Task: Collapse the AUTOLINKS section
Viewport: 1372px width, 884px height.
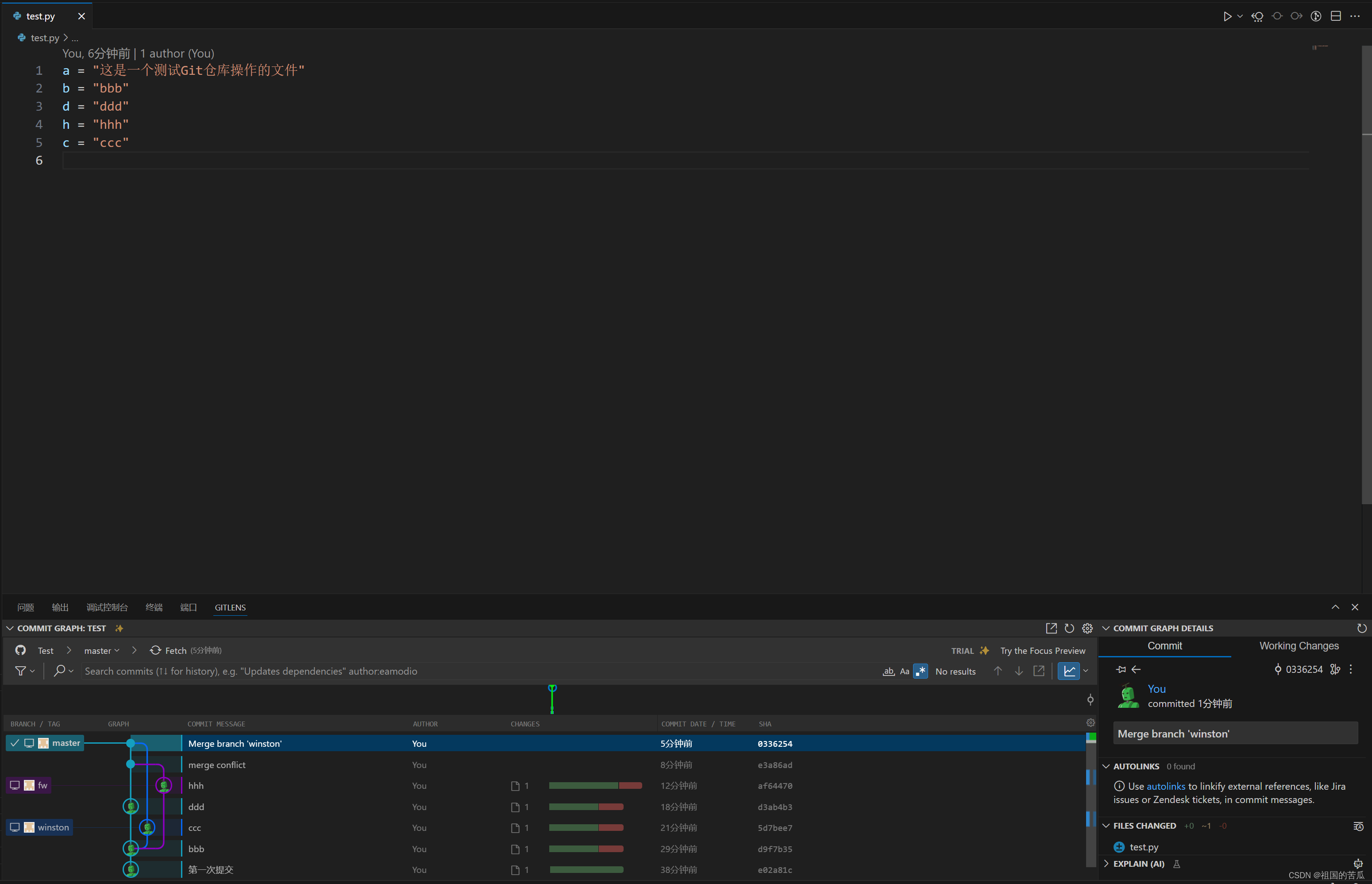Action: point(1106,766)
